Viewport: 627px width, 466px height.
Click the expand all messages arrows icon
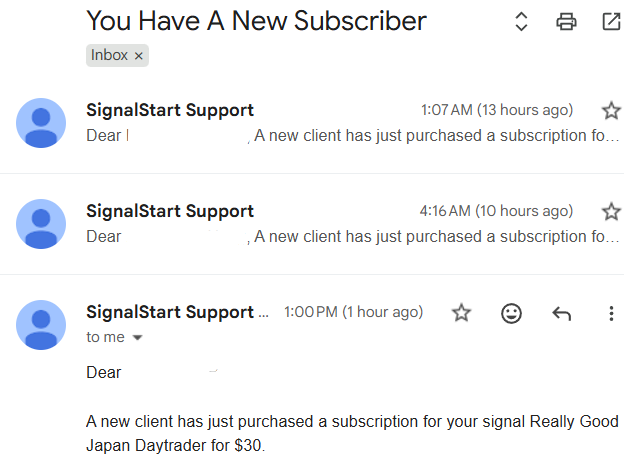coord(521,21)
